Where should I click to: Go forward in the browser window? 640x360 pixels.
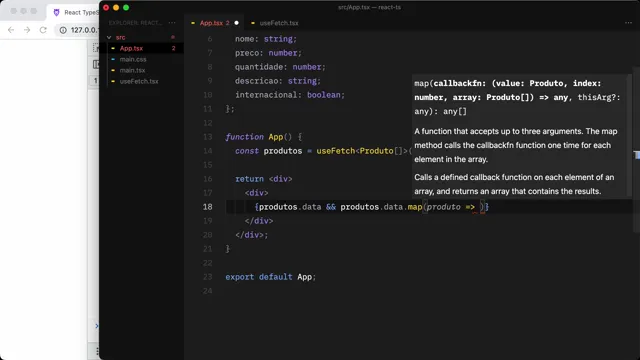27,30
